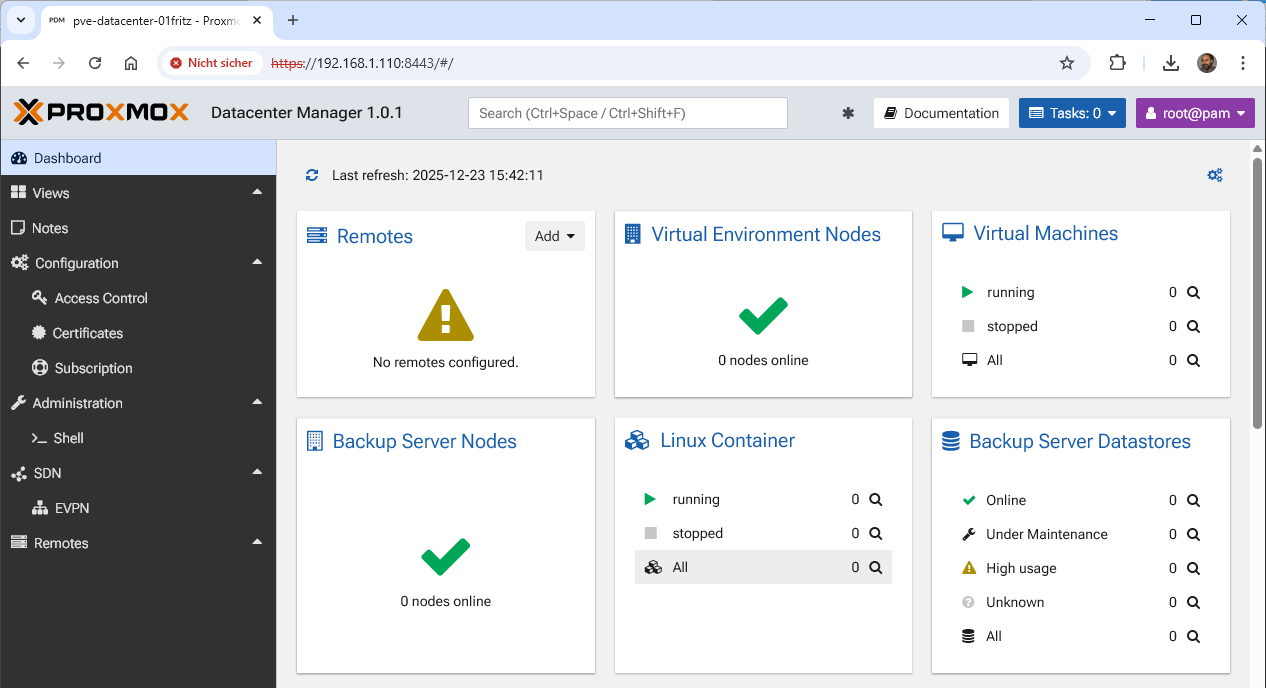The image size is (1266, 688).
Task: Collapse the Configuration tree section
Action: coord(257,262)
